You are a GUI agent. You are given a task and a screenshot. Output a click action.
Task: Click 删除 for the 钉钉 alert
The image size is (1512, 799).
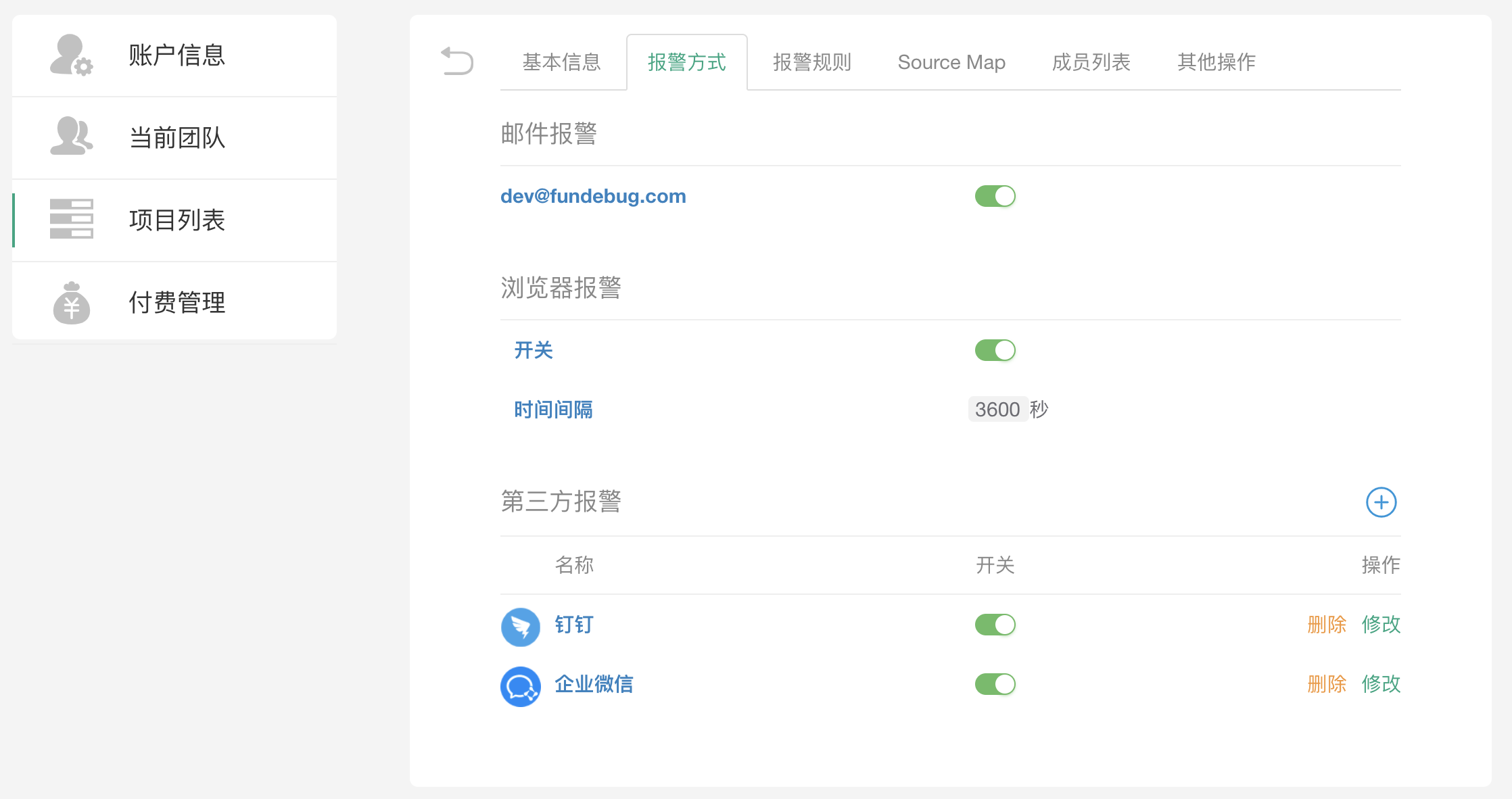pos(1326,625)
